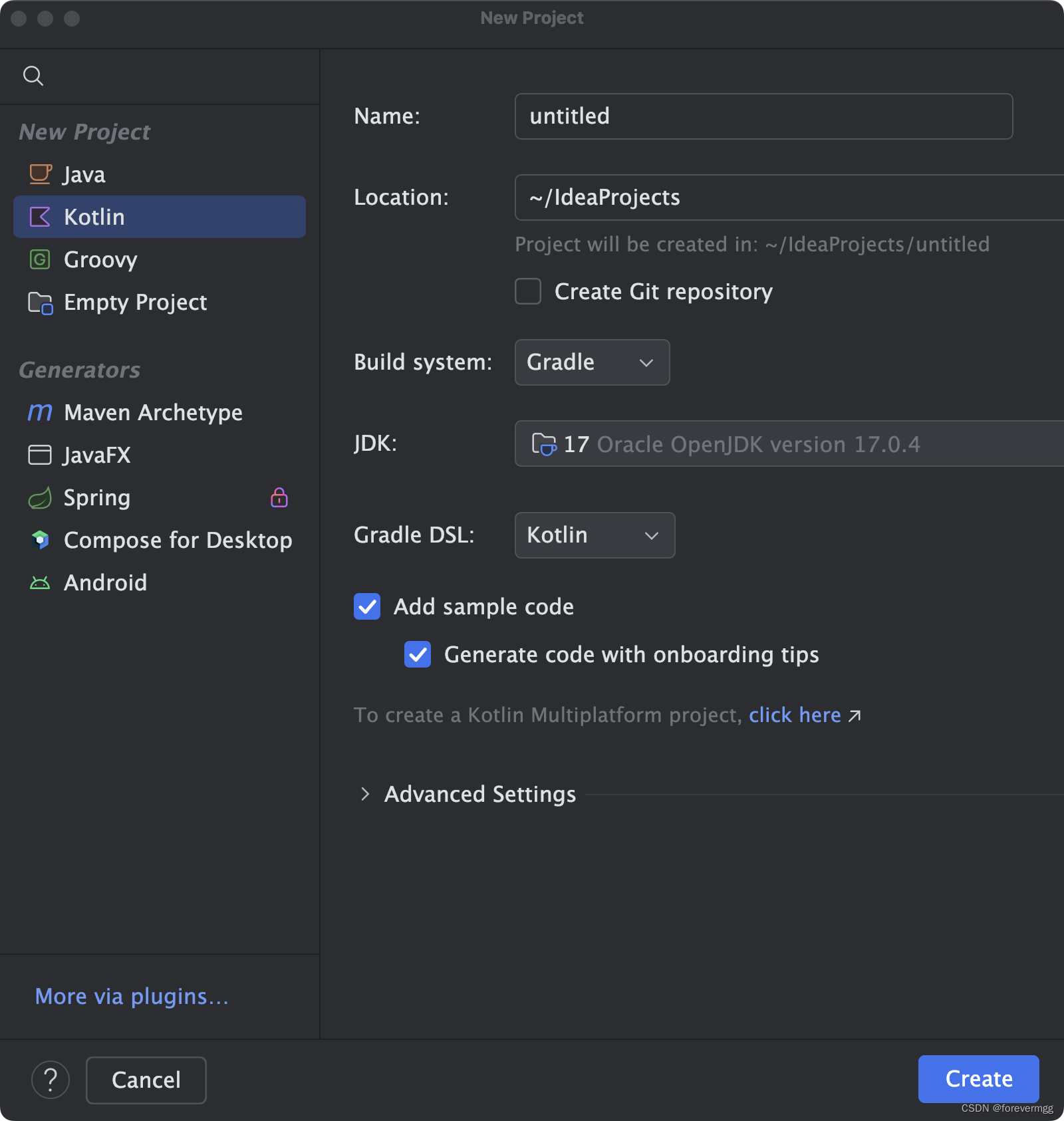Open the search magnifier in the sidebar
1064x1121 pixels.
coord(33,75)
